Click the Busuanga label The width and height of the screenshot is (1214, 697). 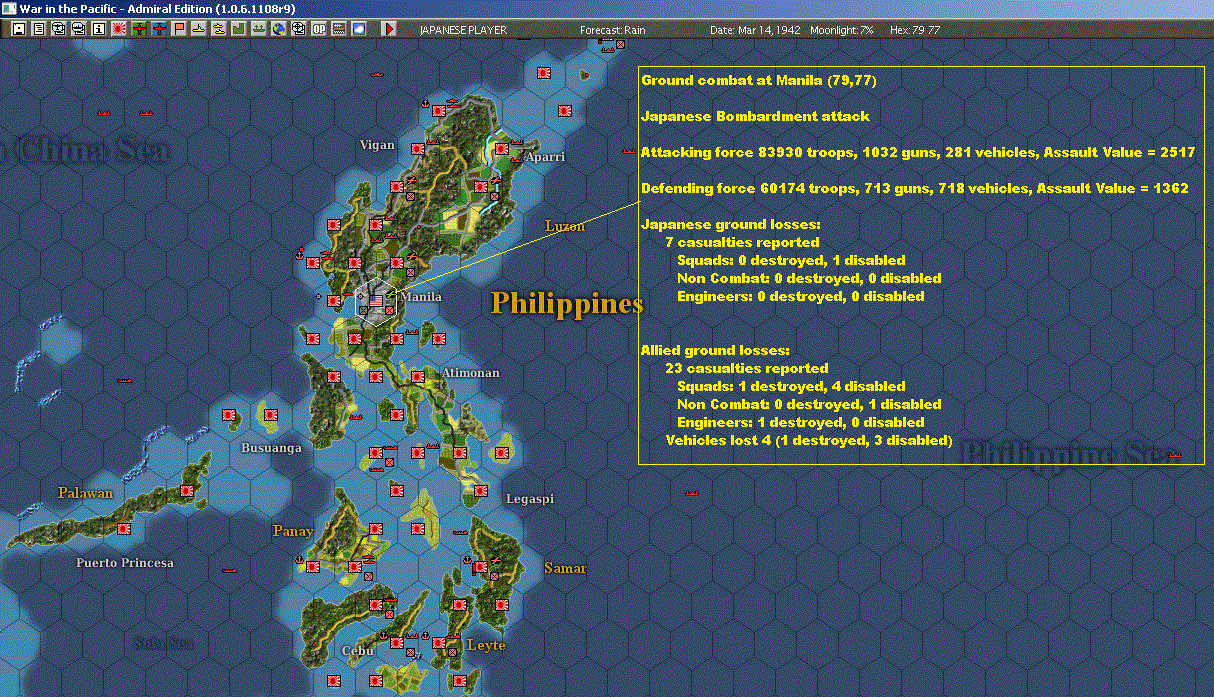[x=271, y=448]
